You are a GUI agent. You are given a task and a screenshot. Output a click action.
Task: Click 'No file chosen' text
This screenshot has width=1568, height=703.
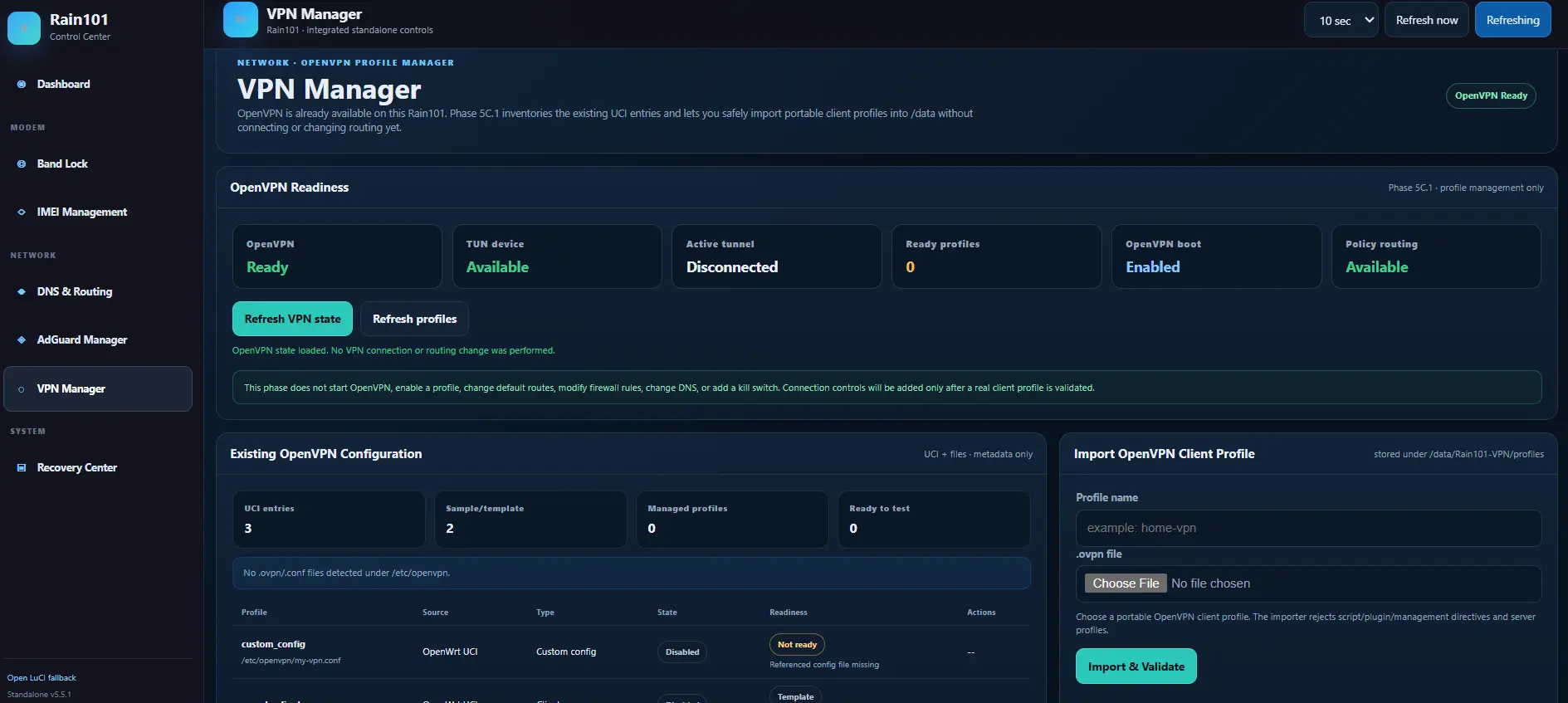coord(1210,583)
